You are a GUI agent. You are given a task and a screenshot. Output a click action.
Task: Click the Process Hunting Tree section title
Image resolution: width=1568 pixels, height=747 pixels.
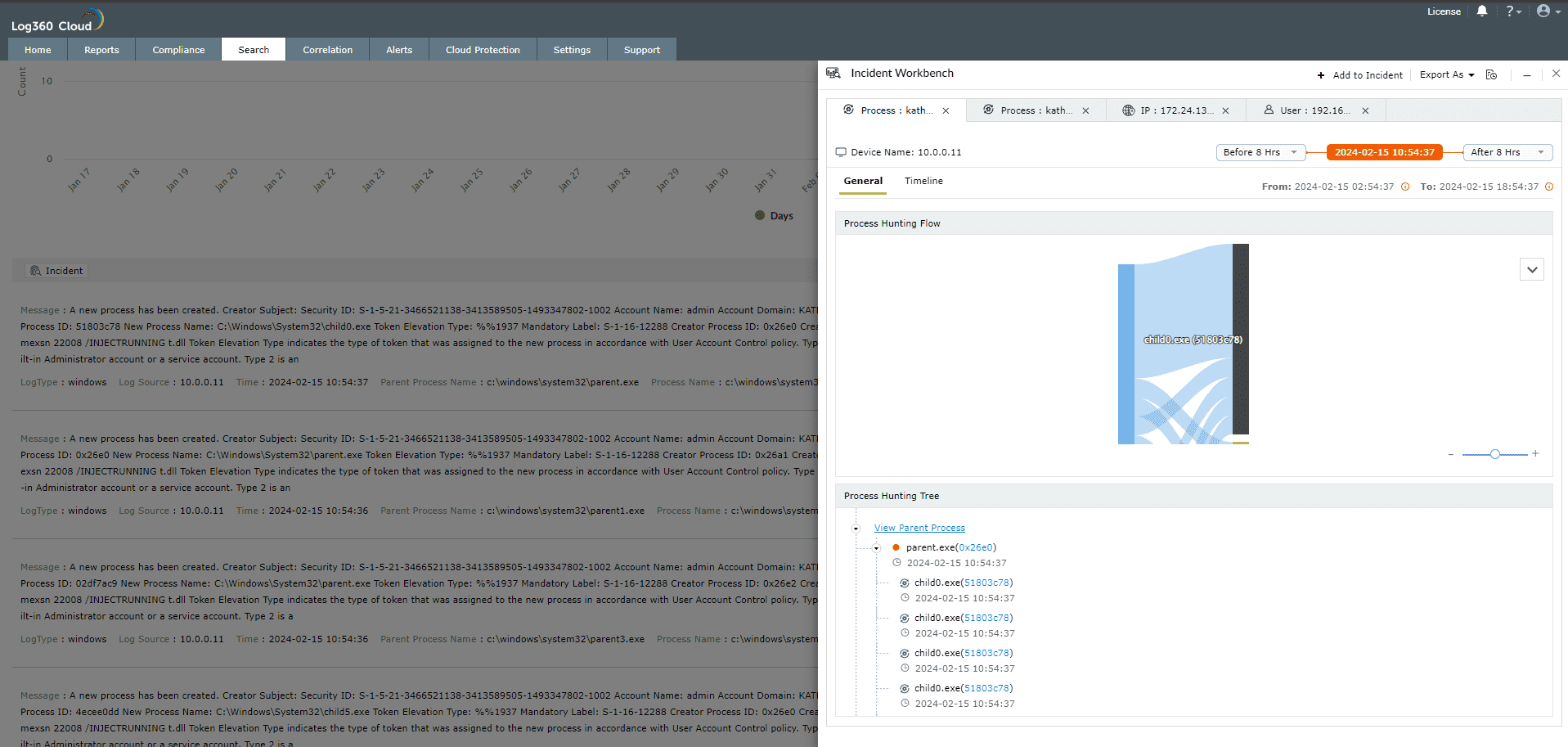(x=892, y=496)
